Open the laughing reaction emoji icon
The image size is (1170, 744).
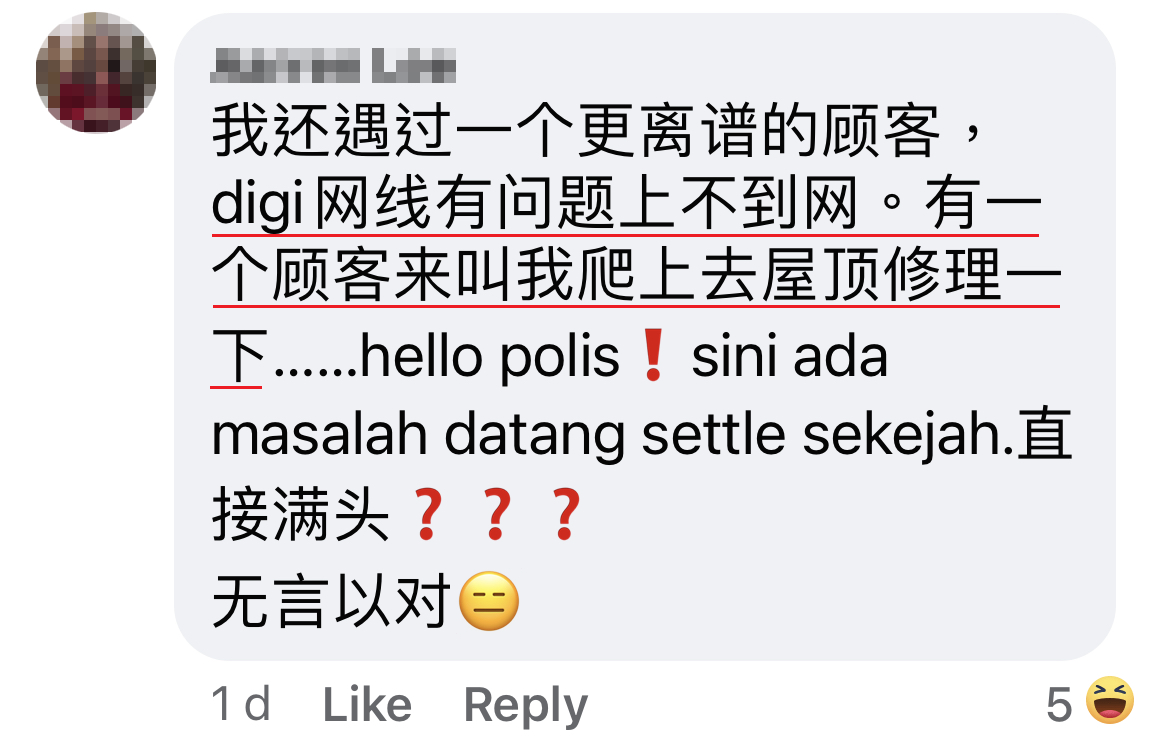click(1109, 701)
